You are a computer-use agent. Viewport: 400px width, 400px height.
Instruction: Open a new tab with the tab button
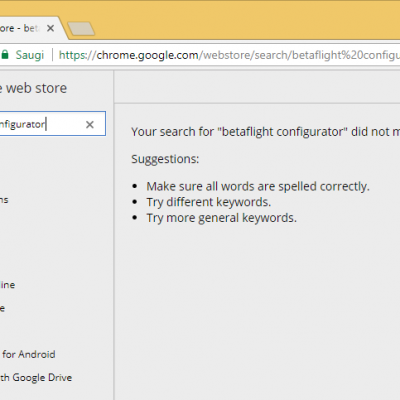click(81, 29)
